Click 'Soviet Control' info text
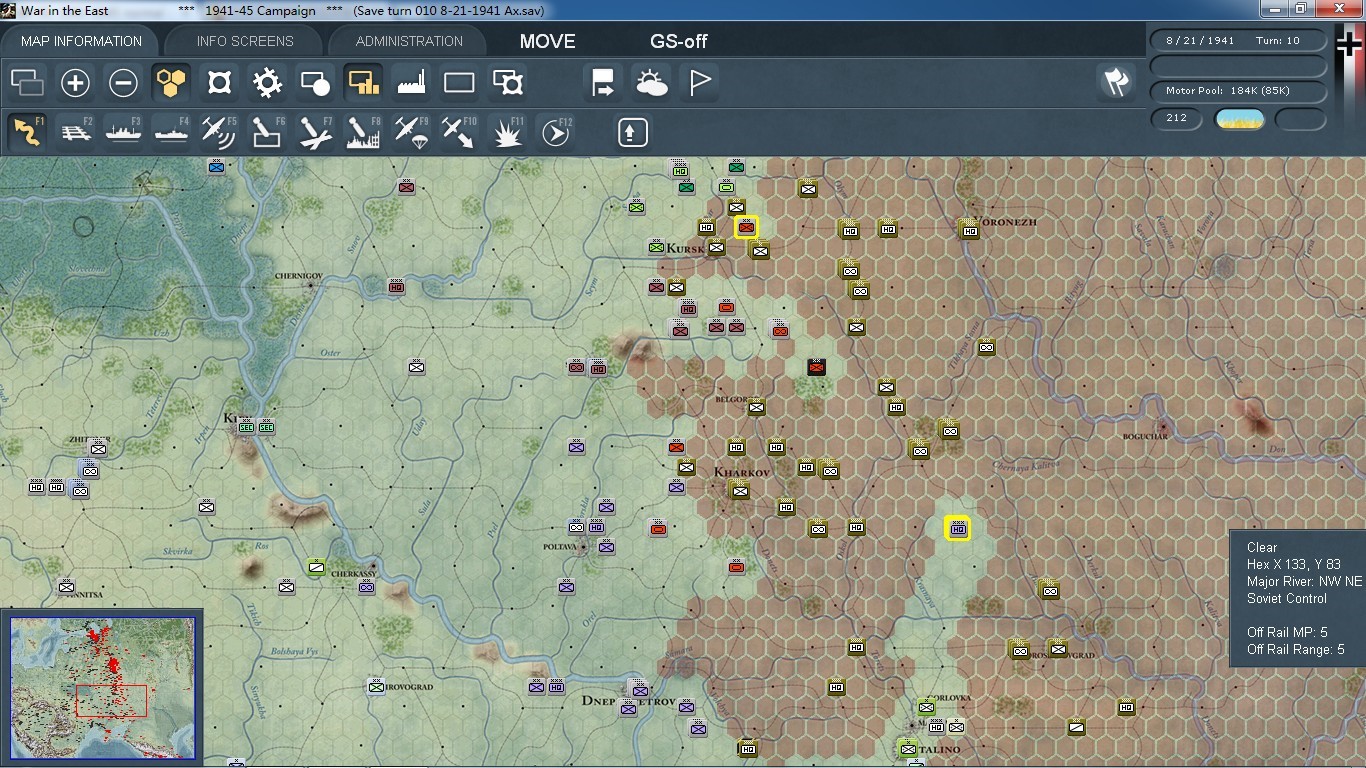 coord(1287,598)
